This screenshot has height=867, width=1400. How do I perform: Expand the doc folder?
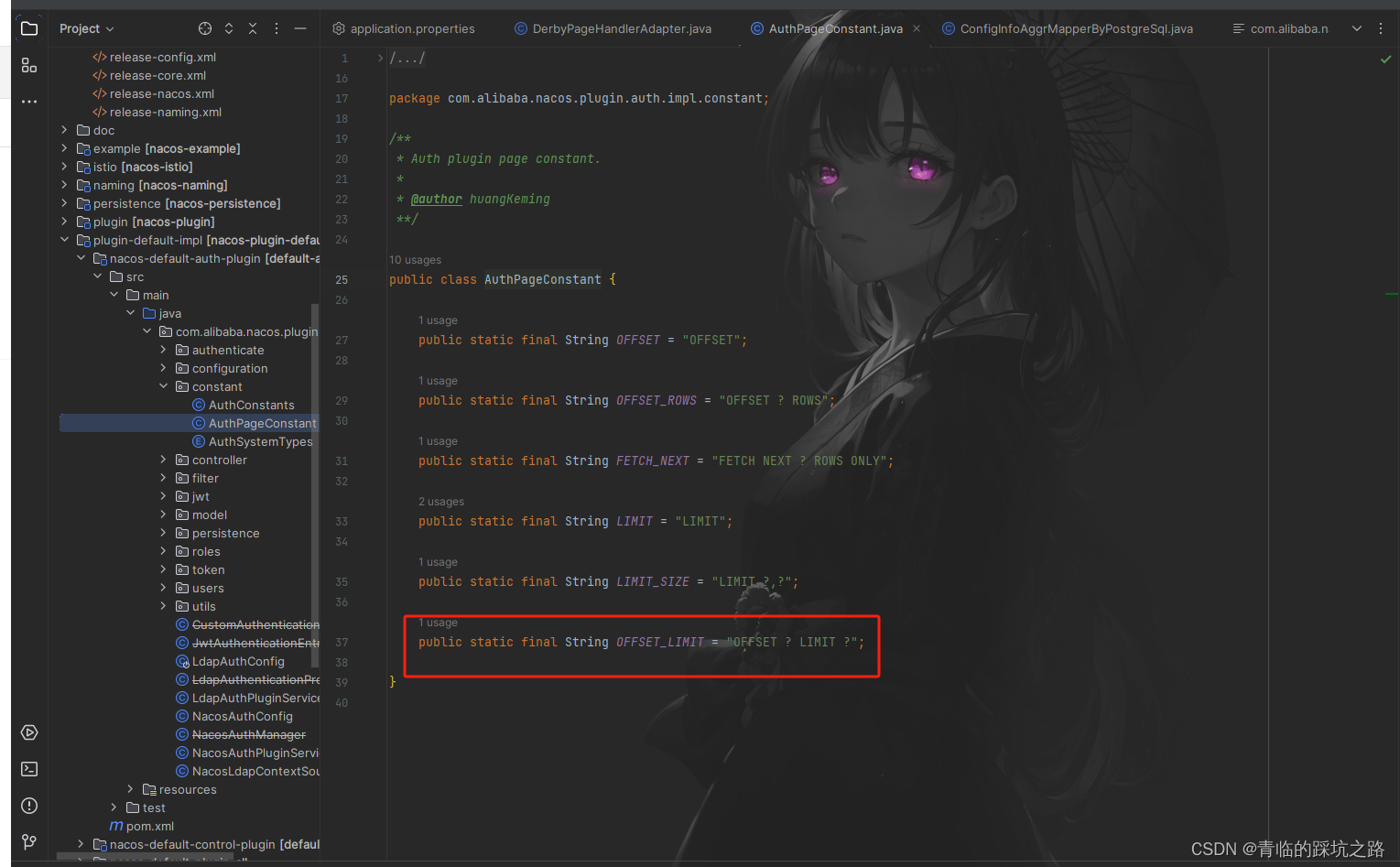pos(64,130)
